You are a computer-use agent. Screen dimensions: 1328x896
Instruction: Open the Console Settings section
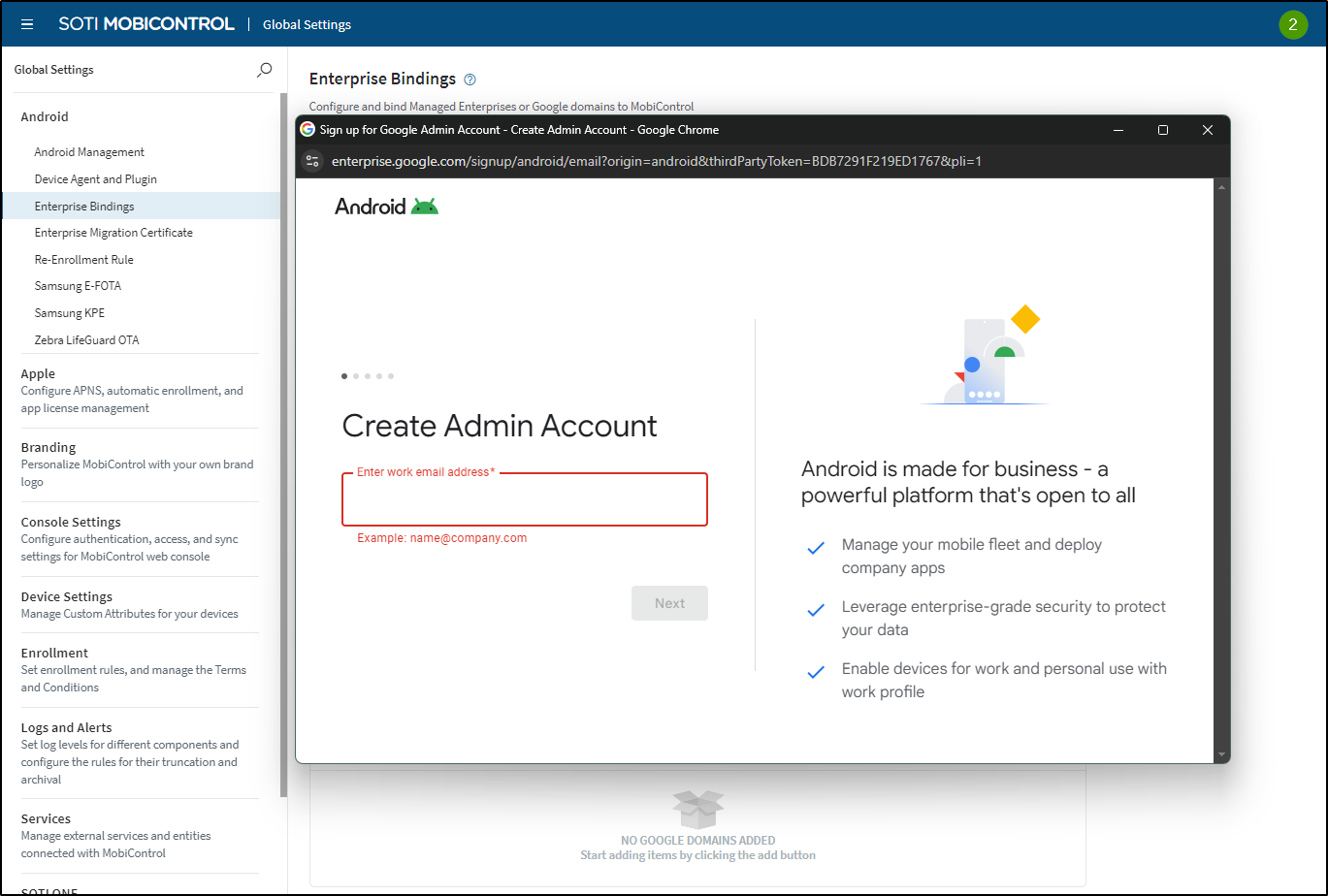tap(71, 522)
